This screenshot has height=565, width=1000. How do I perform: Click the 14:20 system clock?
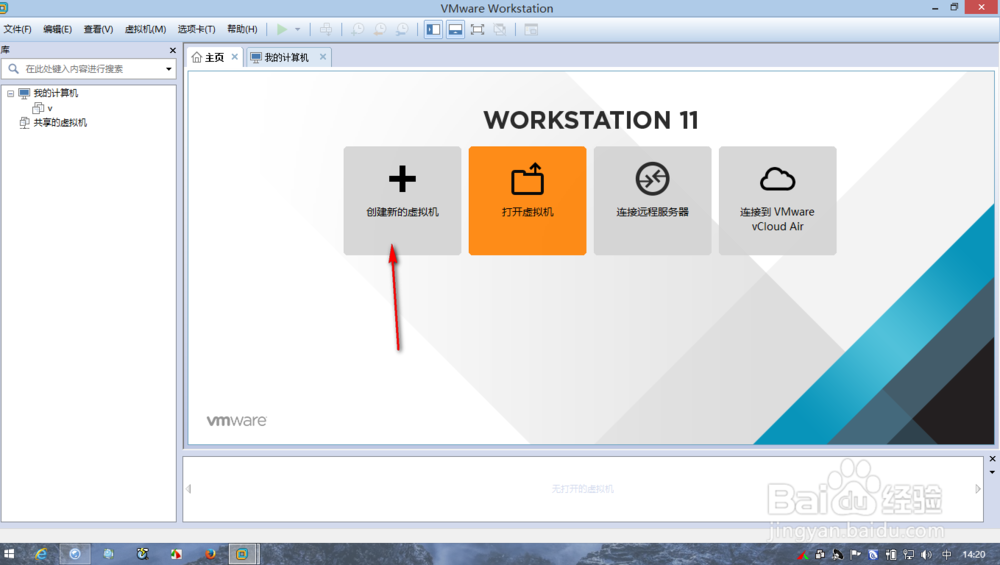(x=974, y=555)
